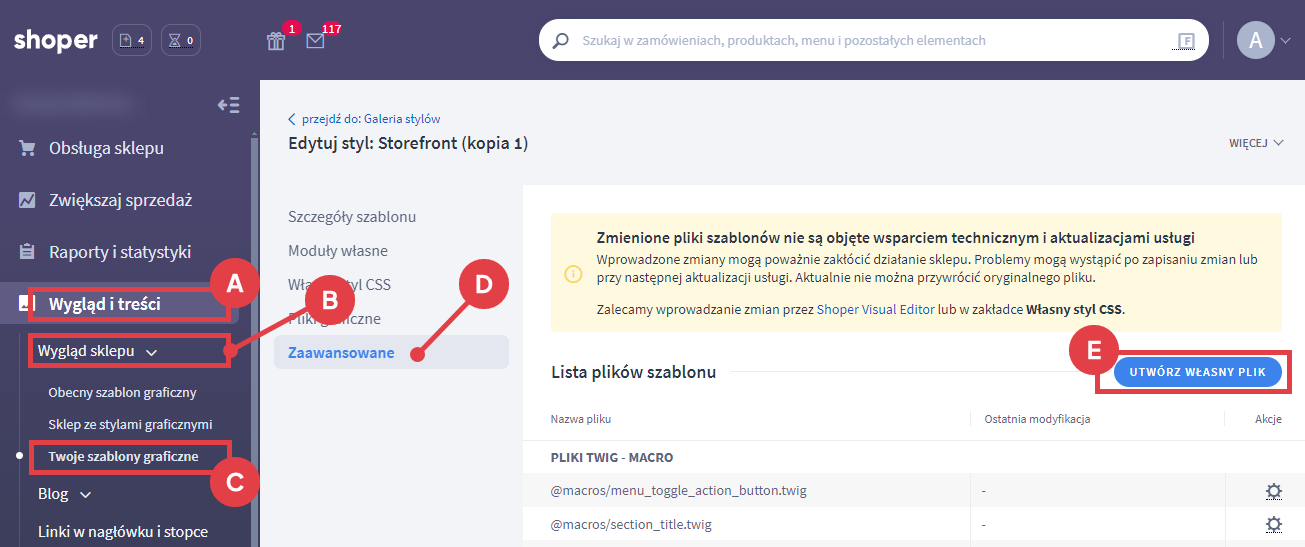This screenshot has width=1305, height=547.
Task: Click Utwórz własny plik button
Action: click(1196, 372)
